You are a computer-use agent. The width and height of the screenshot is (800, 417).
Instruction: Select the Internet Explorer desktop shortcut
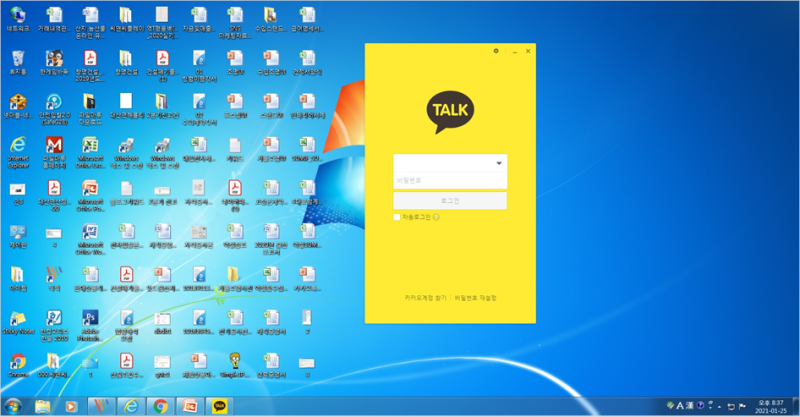pos(18,152)
